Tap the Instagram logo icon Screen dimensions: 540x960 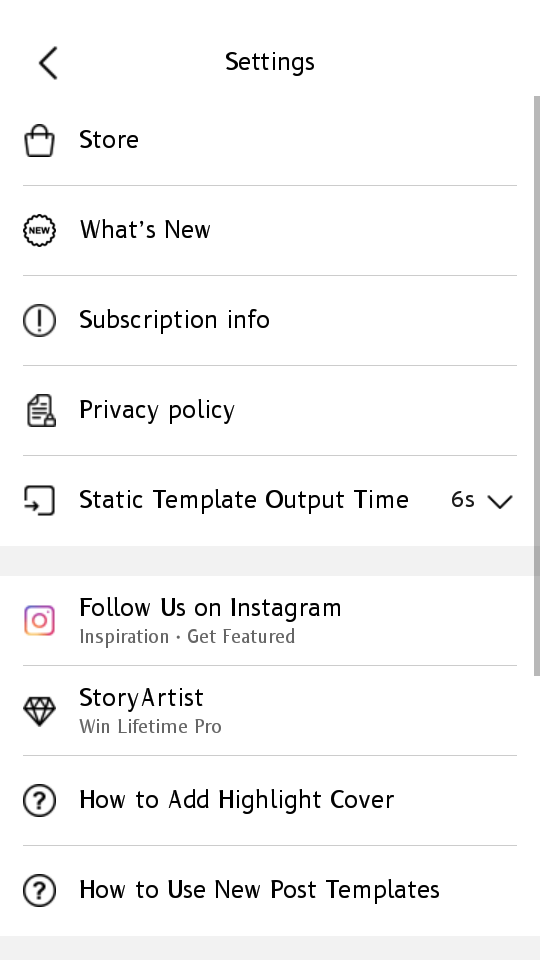tap(39, 621)
